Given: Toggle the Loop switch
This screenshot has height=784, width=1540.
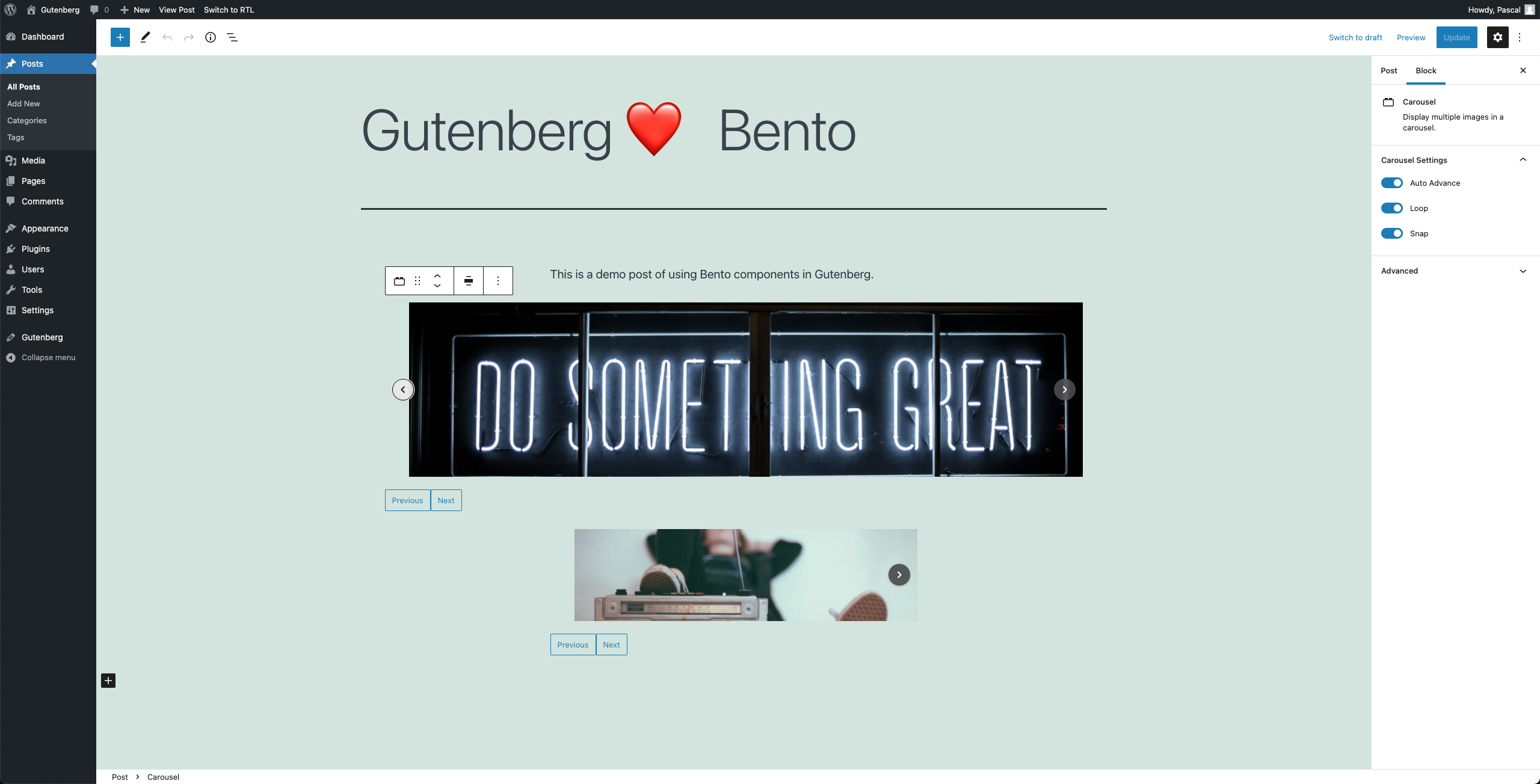Looking at the screenshot, I should (x=1392, y=208).
